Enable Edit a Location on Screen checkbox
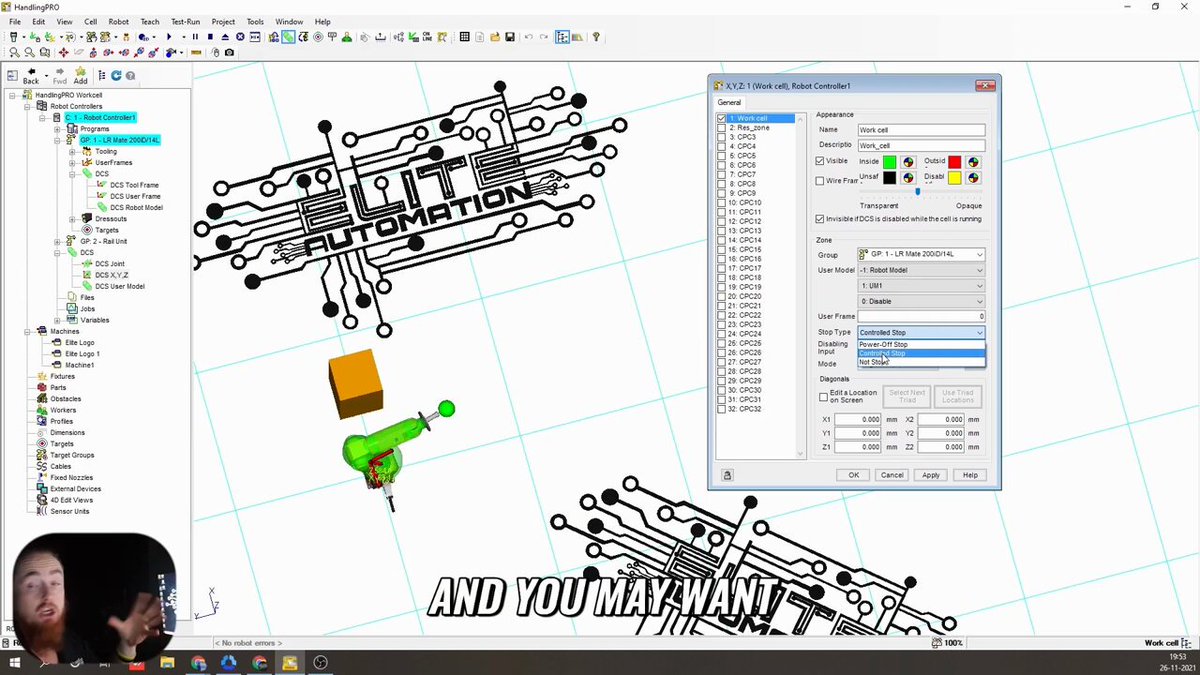The height and width of the screenshot is (675, 1200). 824,396
